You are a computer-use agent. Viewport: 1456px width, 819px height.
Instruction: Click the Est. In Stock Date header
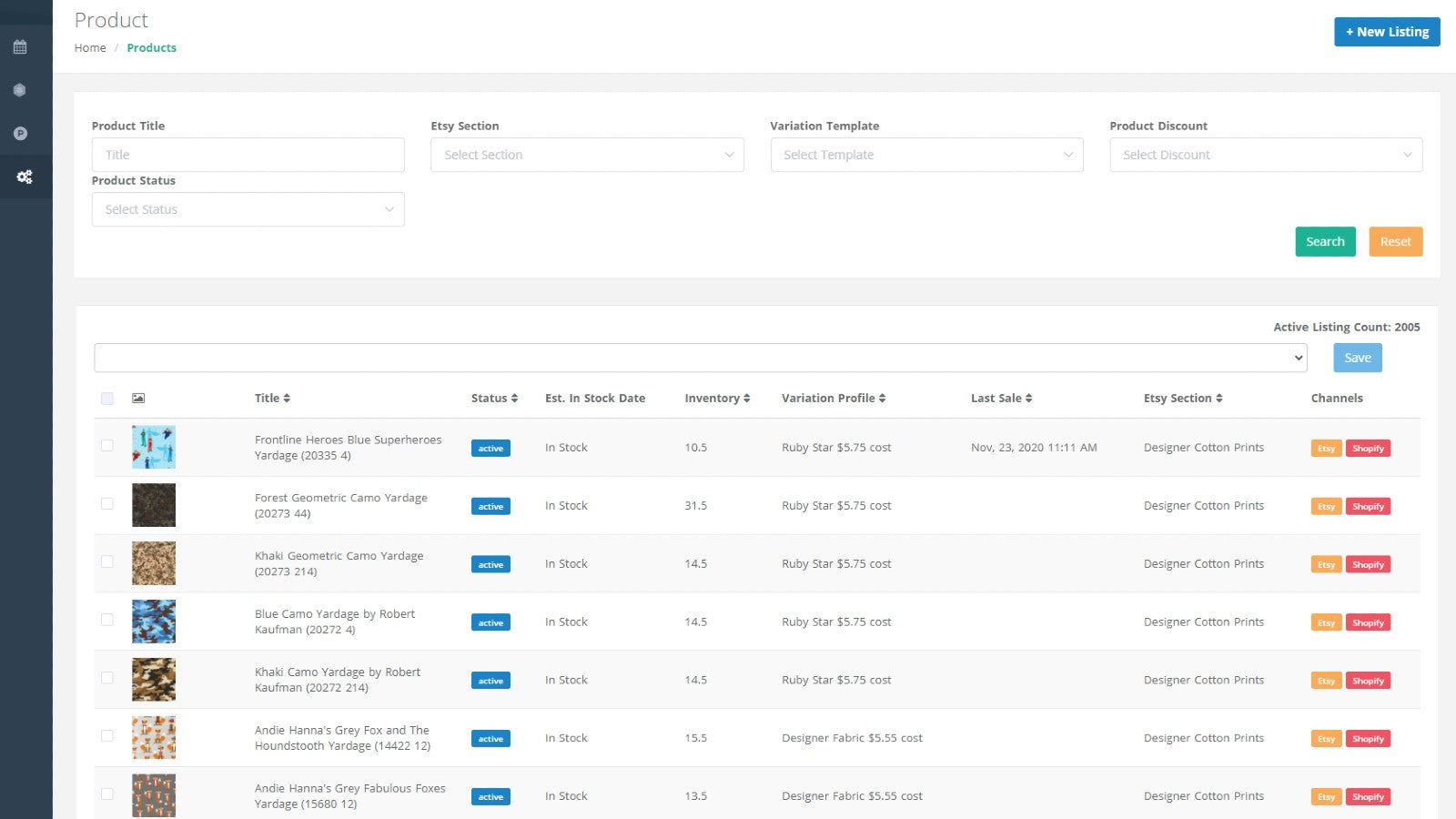[595, 398]
